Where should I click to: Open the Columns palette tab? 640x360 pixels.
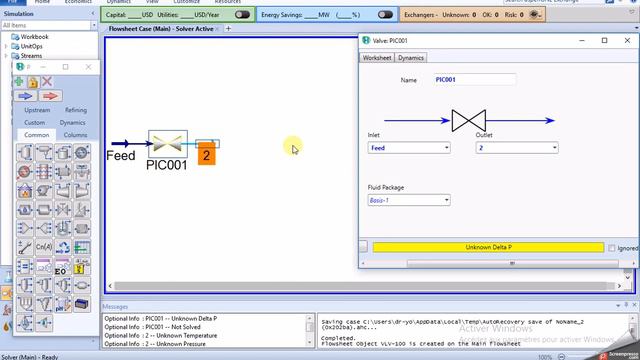[76, 135]
